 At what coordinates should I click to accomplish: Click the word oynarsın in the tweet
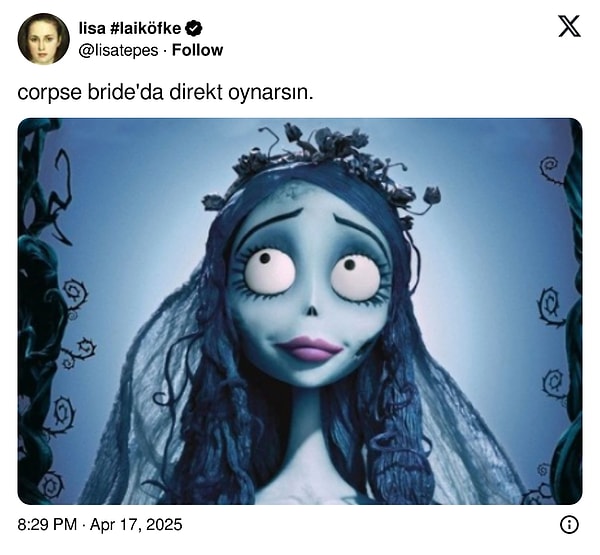(271, 93)
